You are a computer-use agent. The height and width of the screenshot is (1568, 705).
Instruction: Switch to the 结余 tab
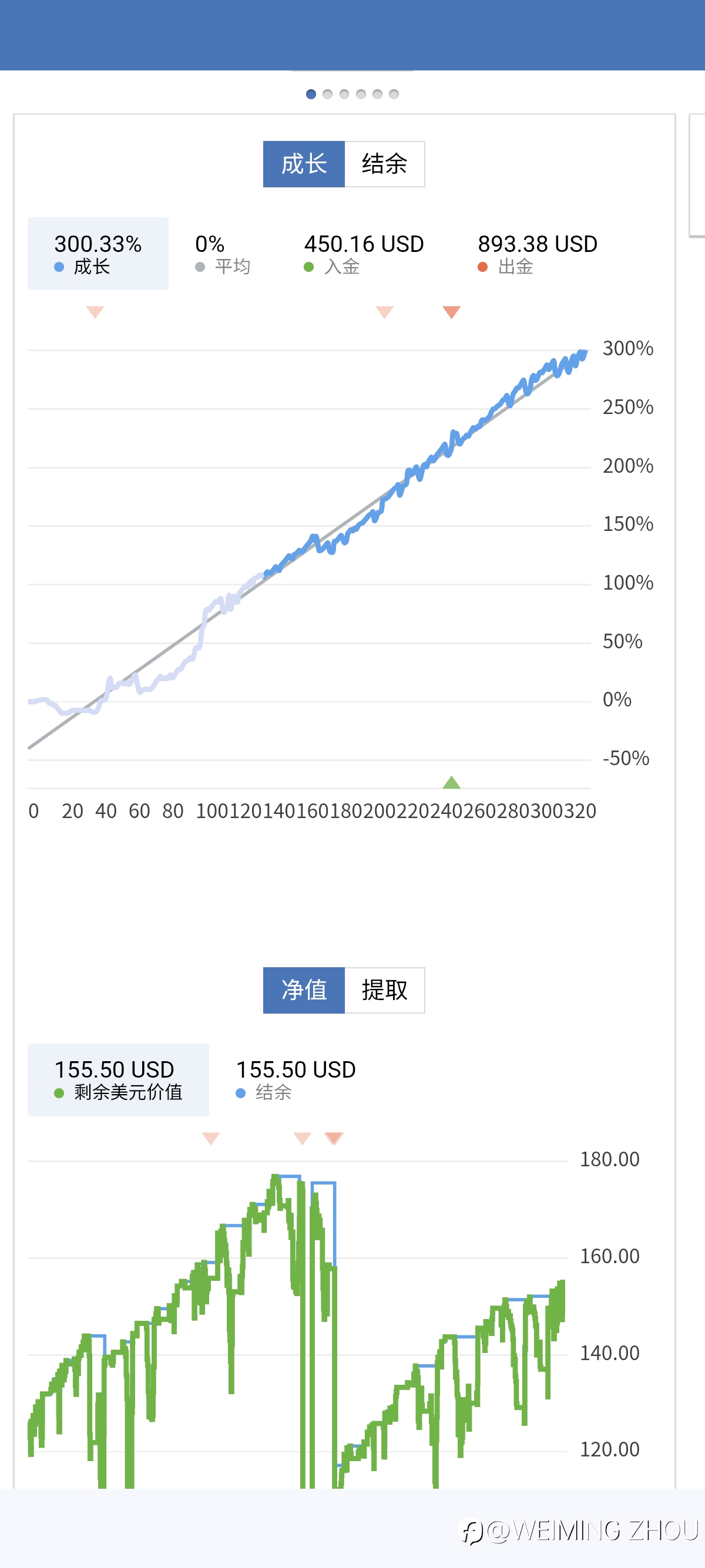pos(384,164)
